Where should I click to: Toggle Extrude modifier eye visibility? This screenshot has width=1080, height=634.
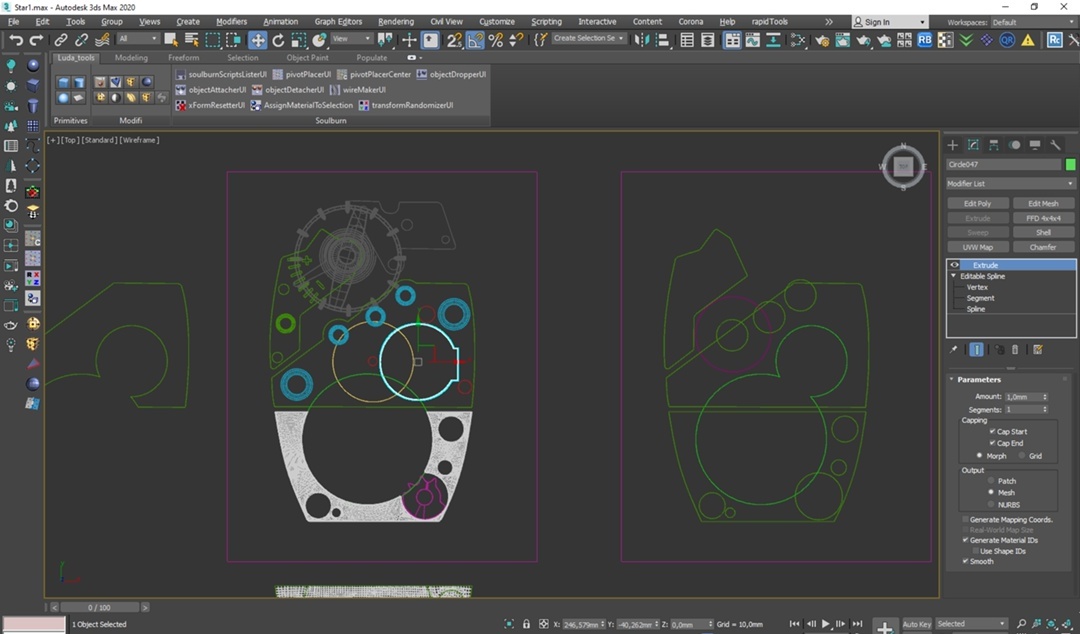pos(955,265)
